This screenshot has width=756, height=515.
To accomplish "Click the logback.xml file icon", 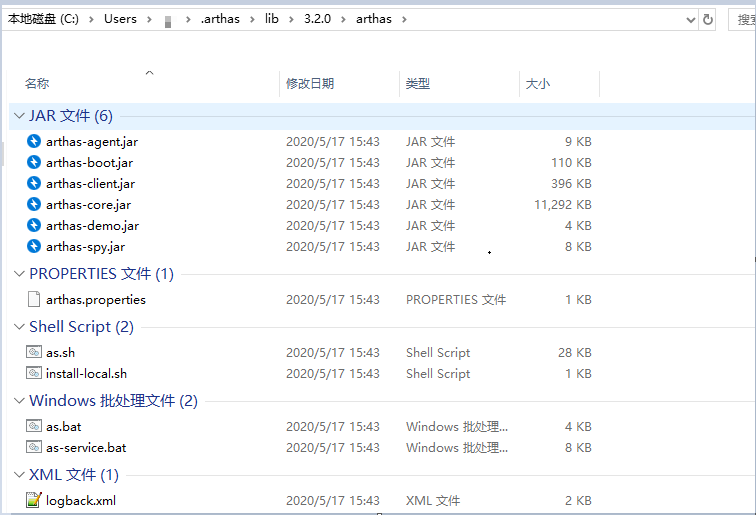I will point(34,500).
